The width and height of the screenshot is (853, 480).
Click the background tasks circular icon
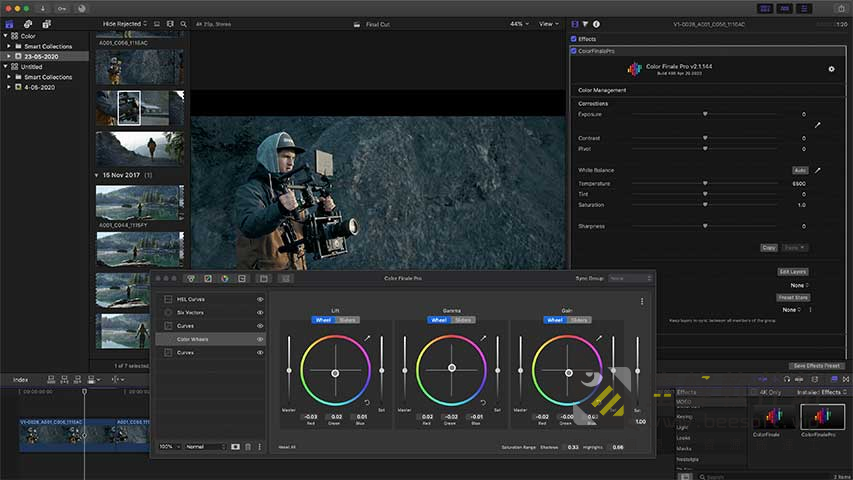pos(82,9)
